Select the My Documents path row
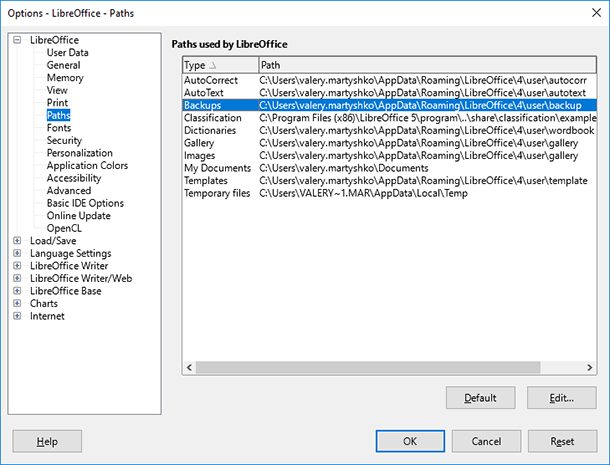The height and width of the screenshot is (465, 610). pos(389,168)
